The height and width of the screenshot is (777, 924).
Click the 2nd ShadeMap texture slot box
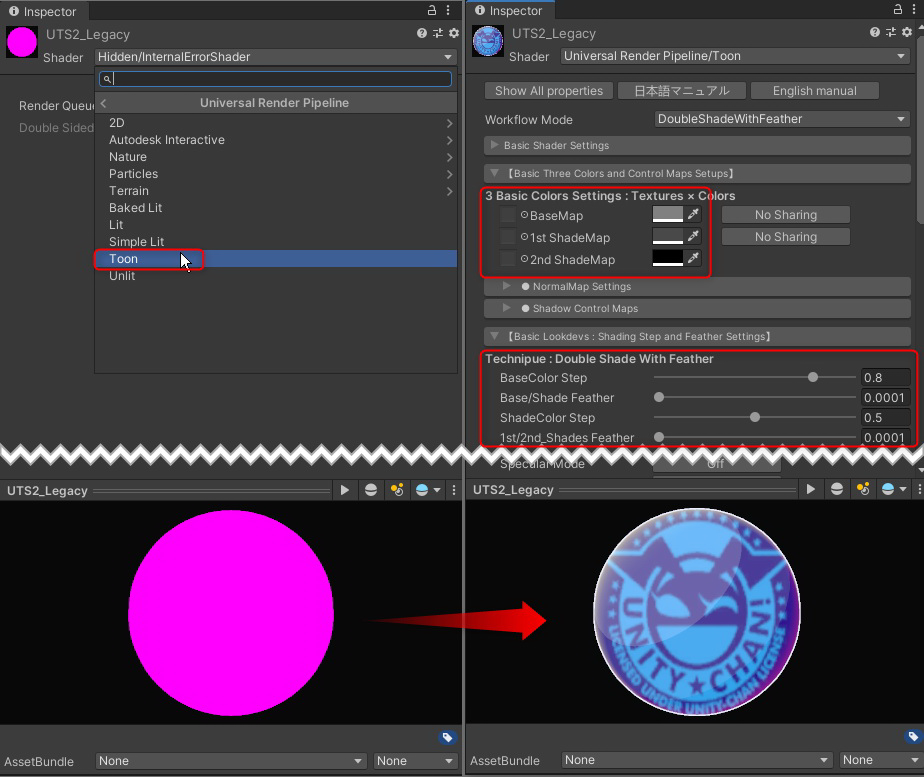tap(508, 260)
